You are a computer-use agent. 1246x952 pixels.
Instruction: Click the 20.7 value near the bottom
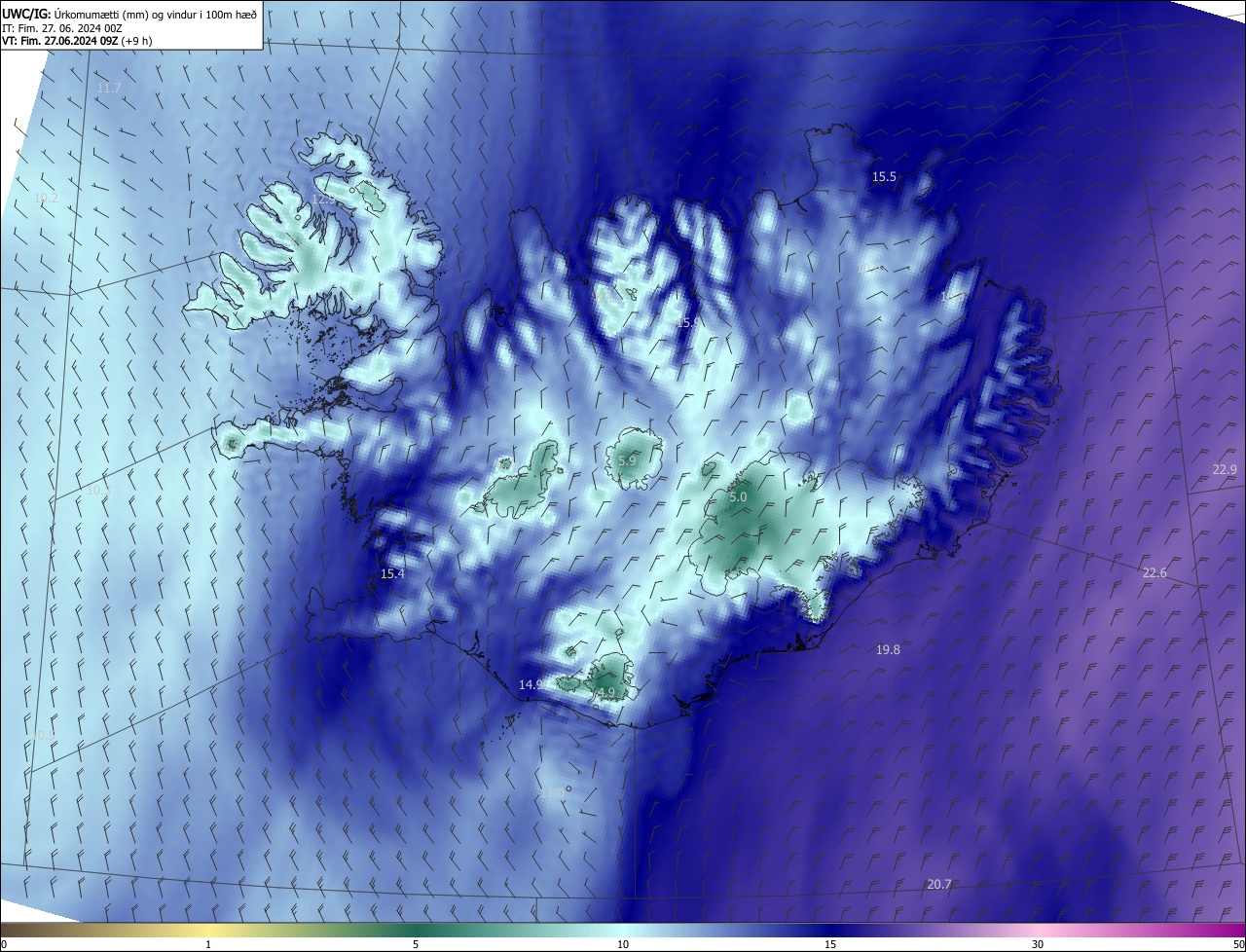pos(939,884)
